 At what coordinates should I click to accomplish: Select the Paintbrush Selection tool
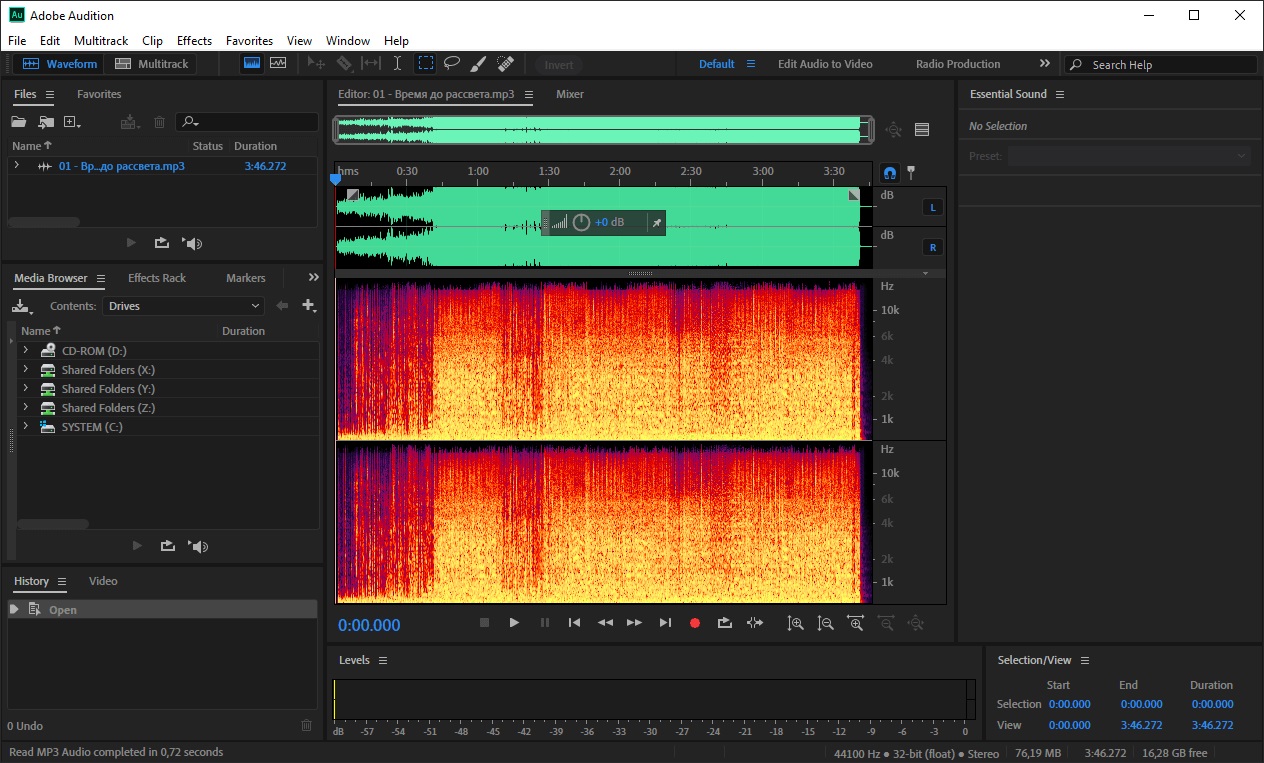tap(478, 64)
